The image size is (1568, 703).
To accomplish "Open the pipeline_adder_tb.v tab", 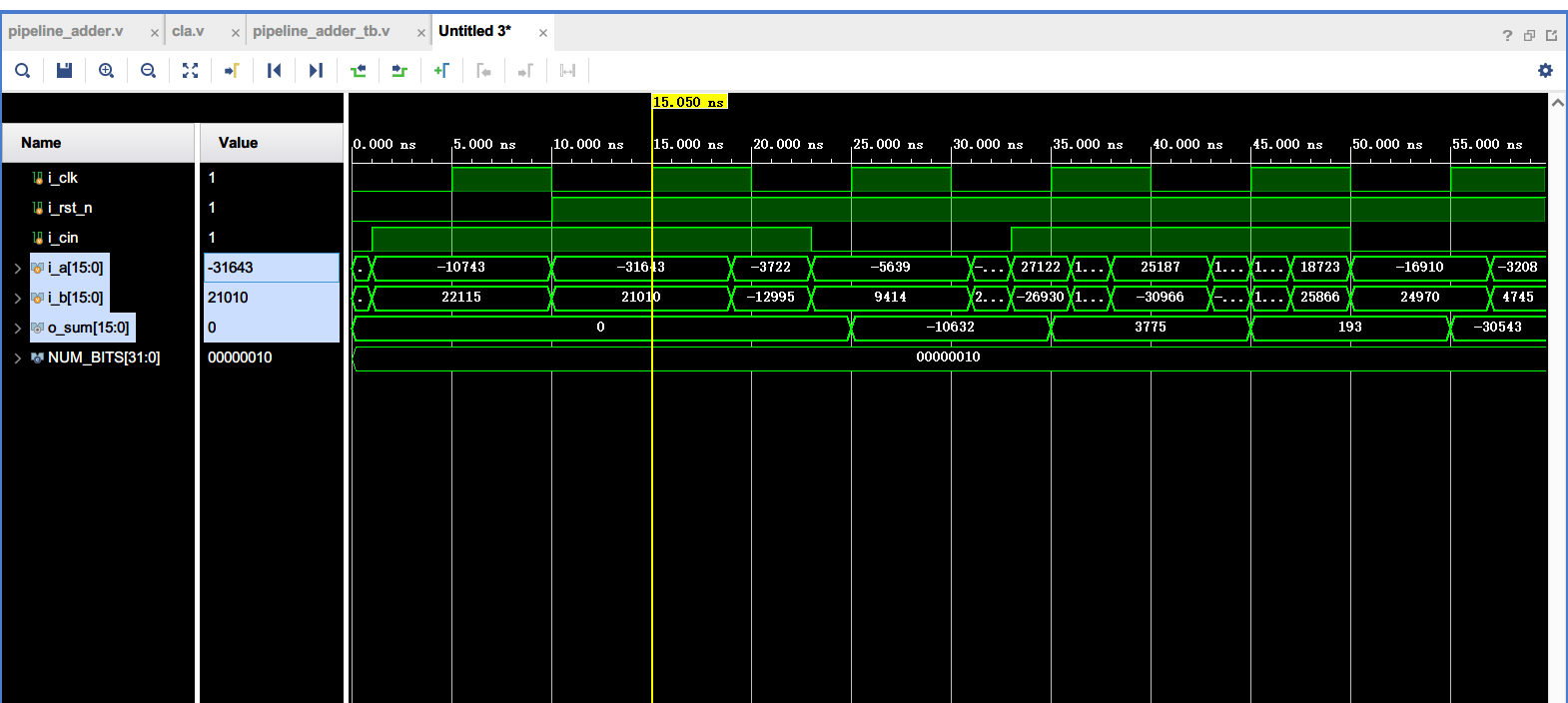I will [321, 31].
